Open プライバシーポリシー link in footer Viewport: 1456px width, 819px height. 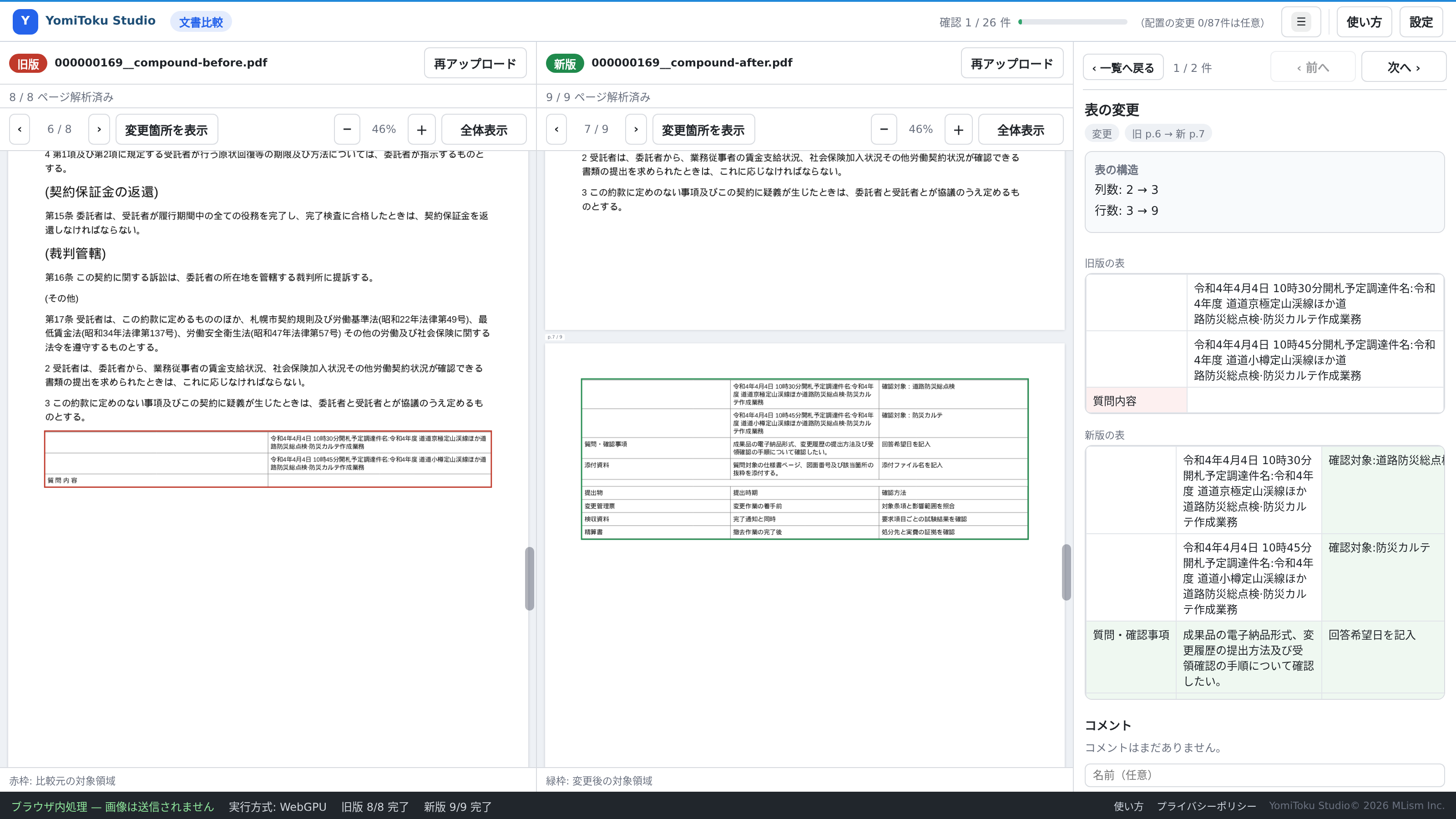click(1206, 806)
